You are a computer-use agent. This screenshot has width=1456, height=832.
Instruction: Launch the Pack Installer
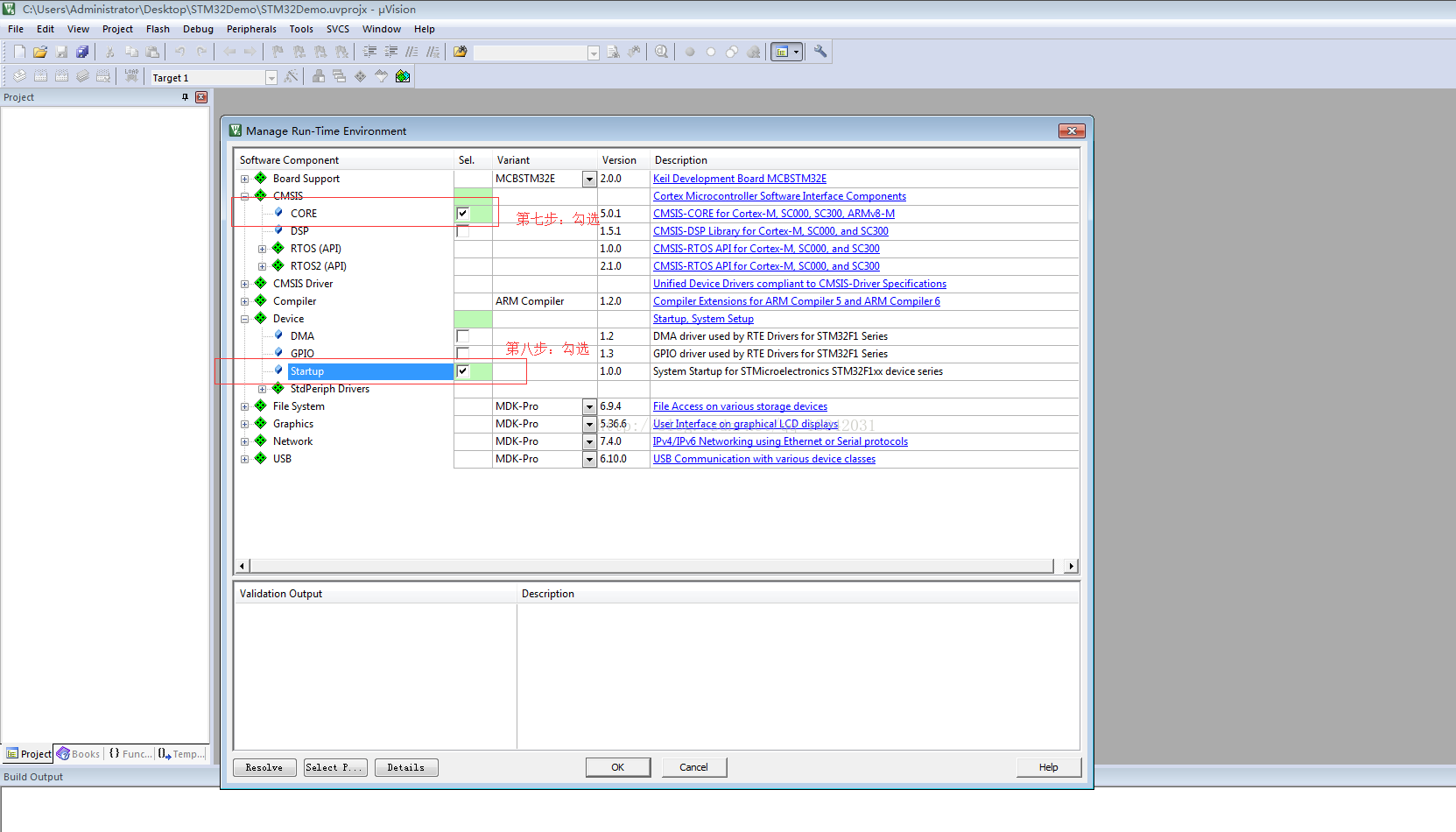[403, 76]
